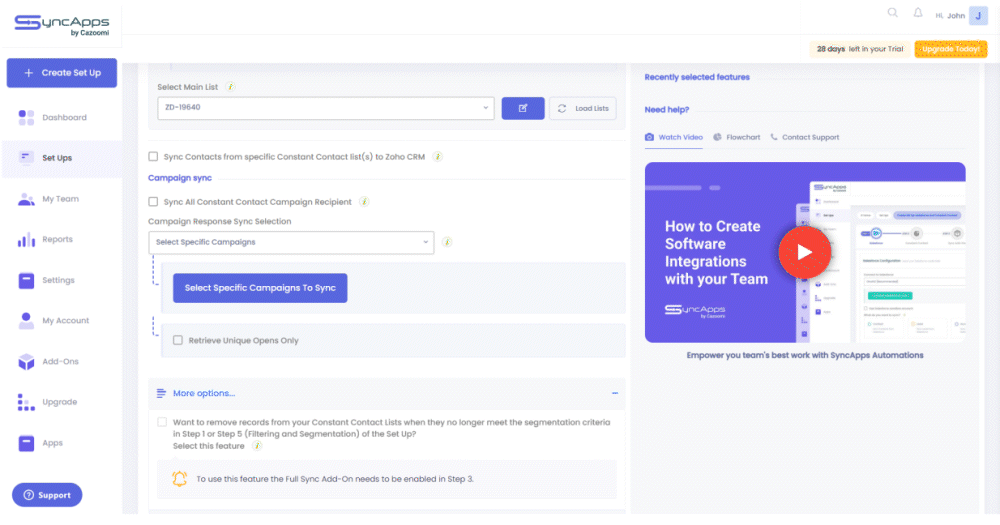The image size is (1000, 525).
Task: Click info icon next to Select Main List
Action: coord(230,87)
